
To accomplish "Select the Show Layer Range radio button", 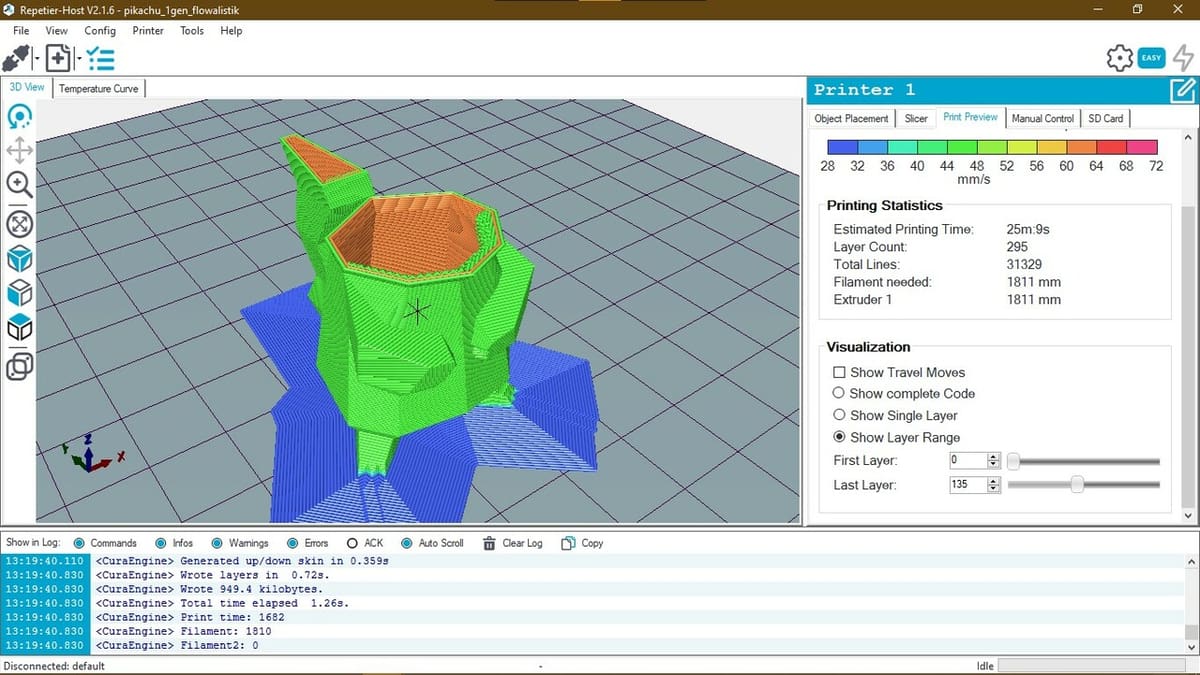I will 839,437.
